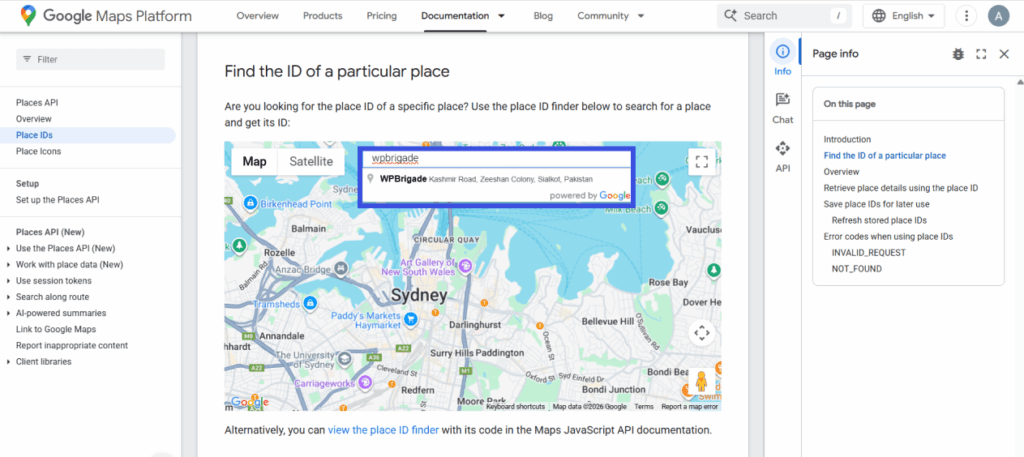Select the Map view type button

pyautogui.click(x=255, y=161)
